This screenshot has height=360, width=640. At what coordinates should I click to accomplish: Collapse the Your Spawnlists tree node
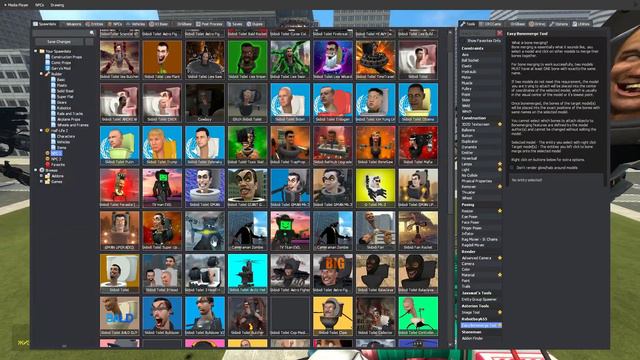36,51
